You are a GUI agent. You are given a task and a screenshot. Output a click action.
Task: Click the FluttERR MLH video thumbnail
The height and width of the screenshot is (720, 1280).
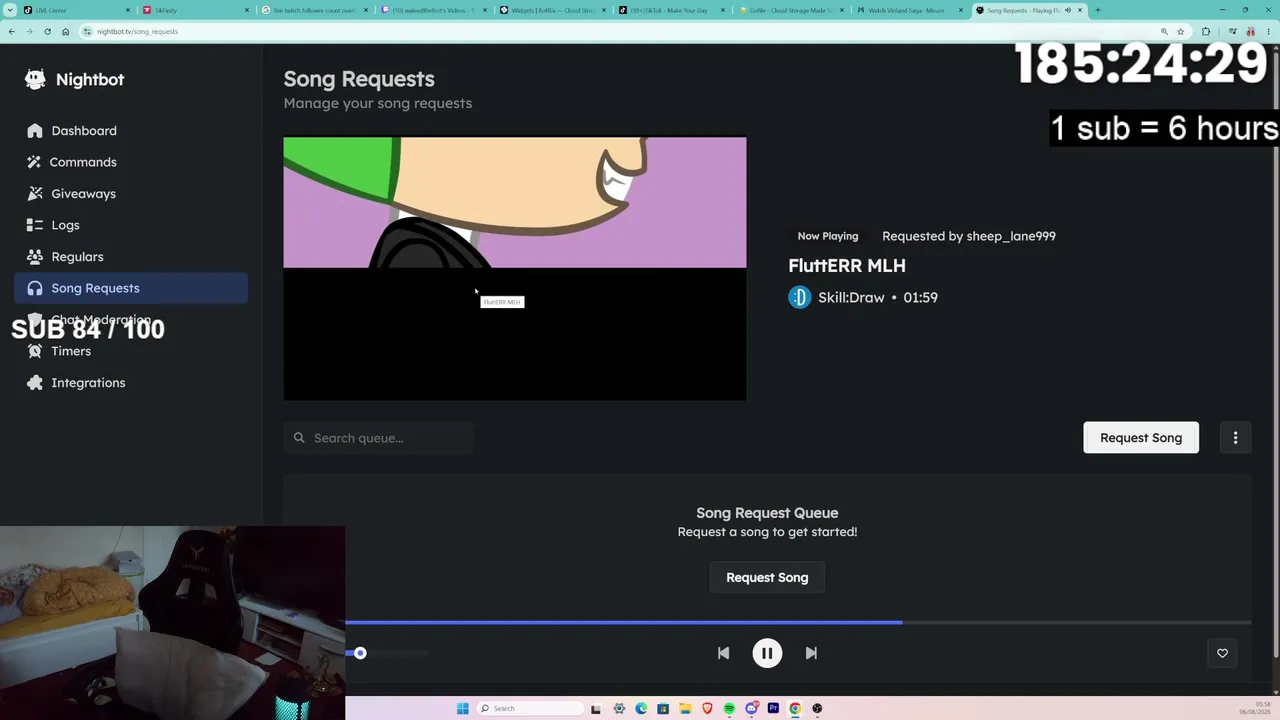click(515, 268)
